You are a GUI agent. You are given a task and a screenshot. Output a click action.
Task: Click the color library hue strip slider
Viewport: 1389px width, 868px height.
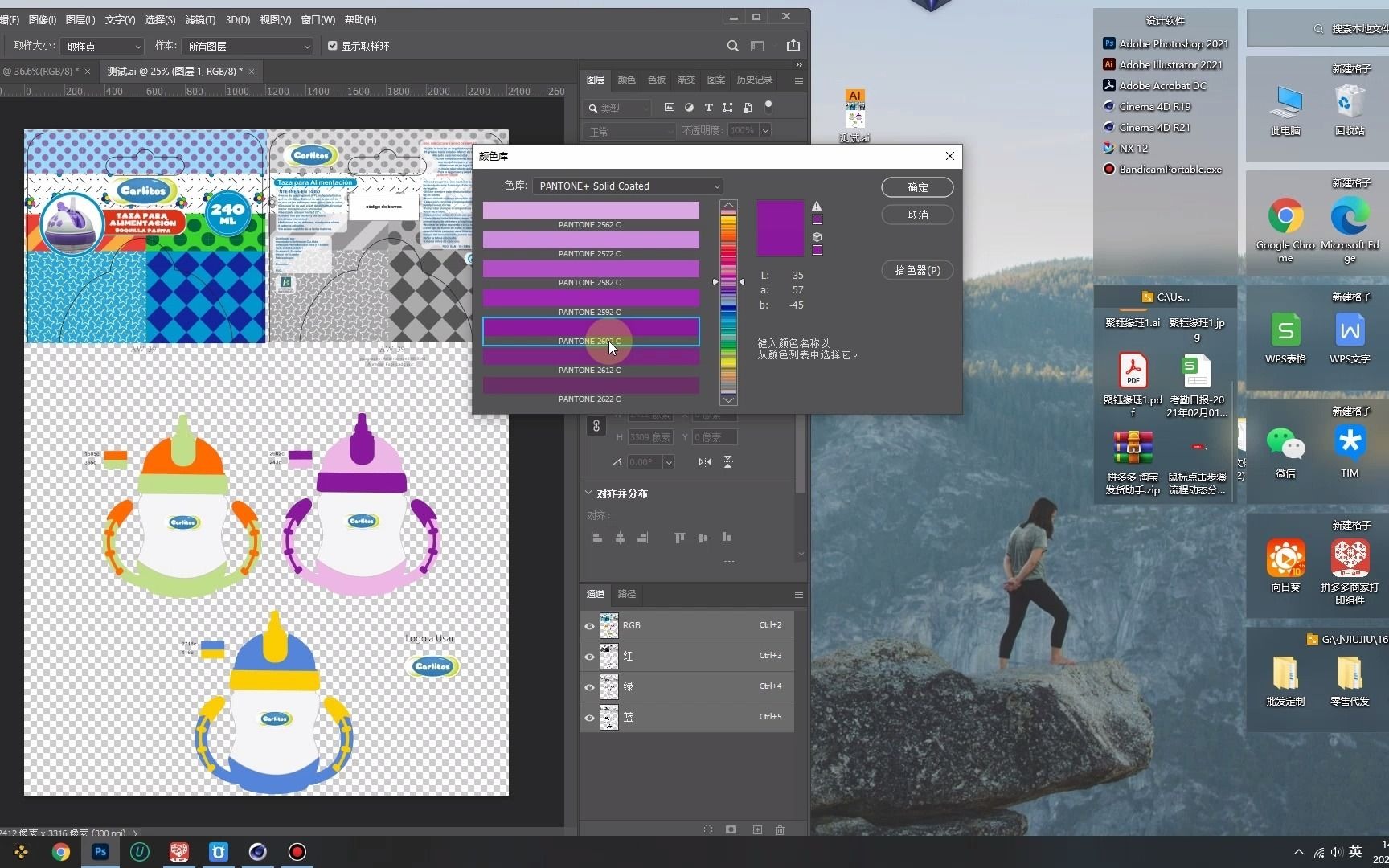coord(728,282)
